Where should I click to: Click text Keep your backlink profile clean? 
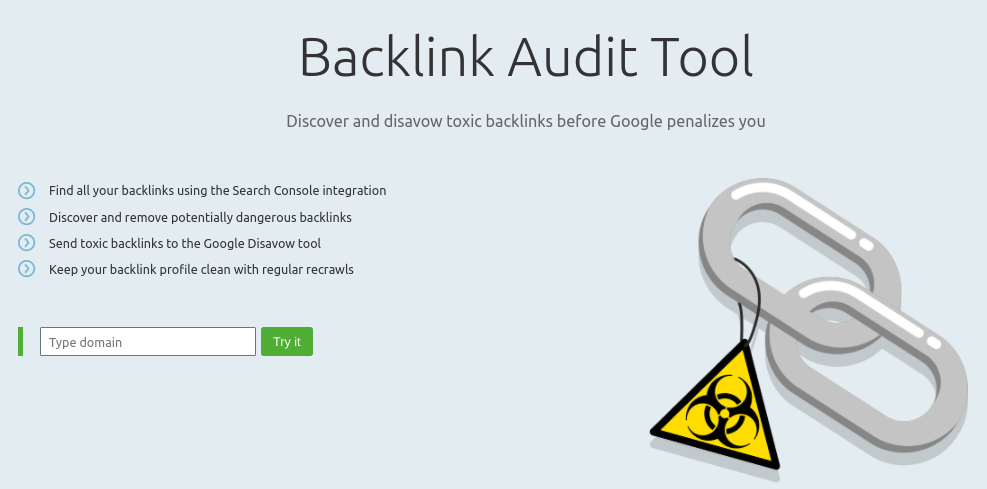201,270
